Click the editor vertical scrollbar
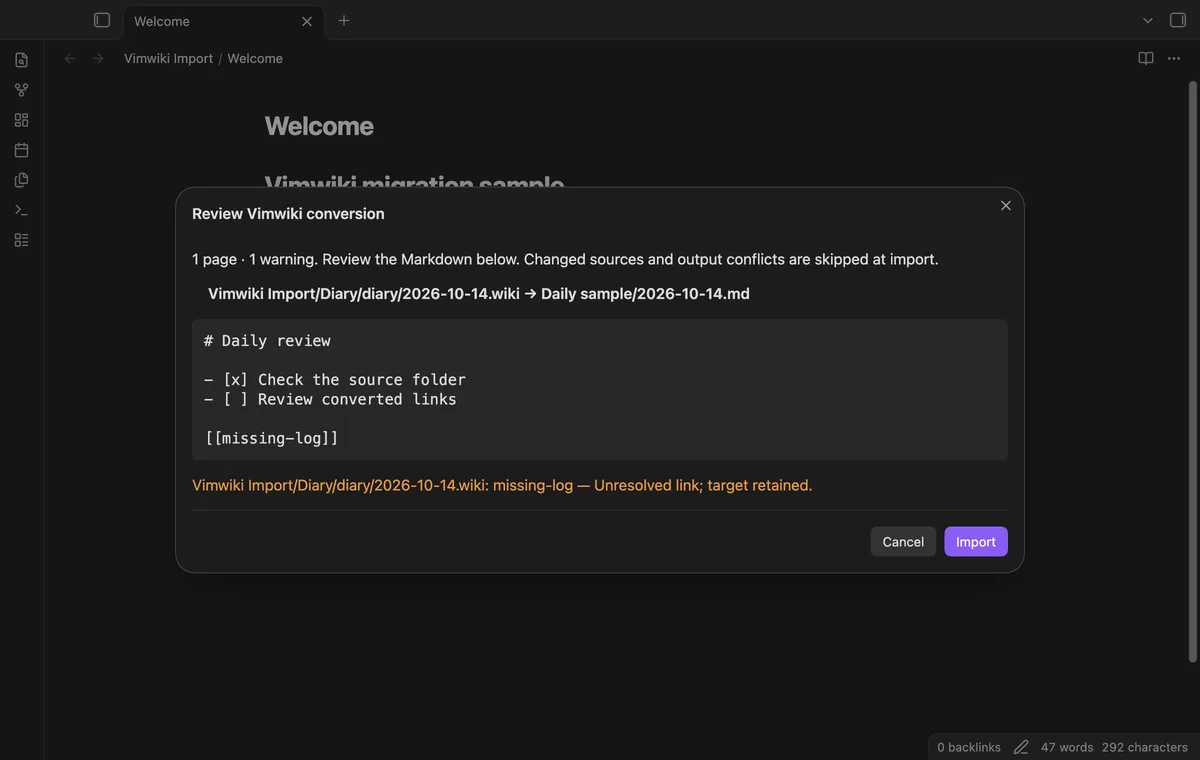The image size is (1200, 760). (x=1192, y=370)
